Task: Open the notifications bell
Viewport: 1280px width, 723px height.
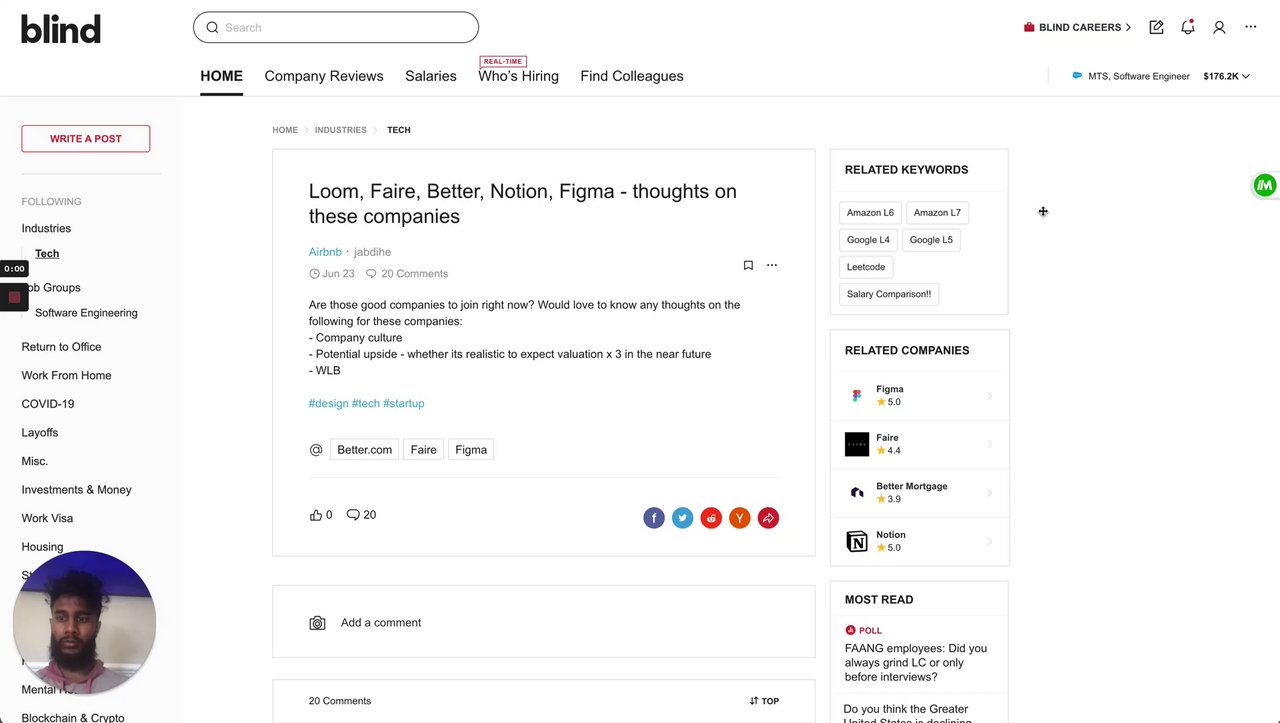Action: point(1187,28)
